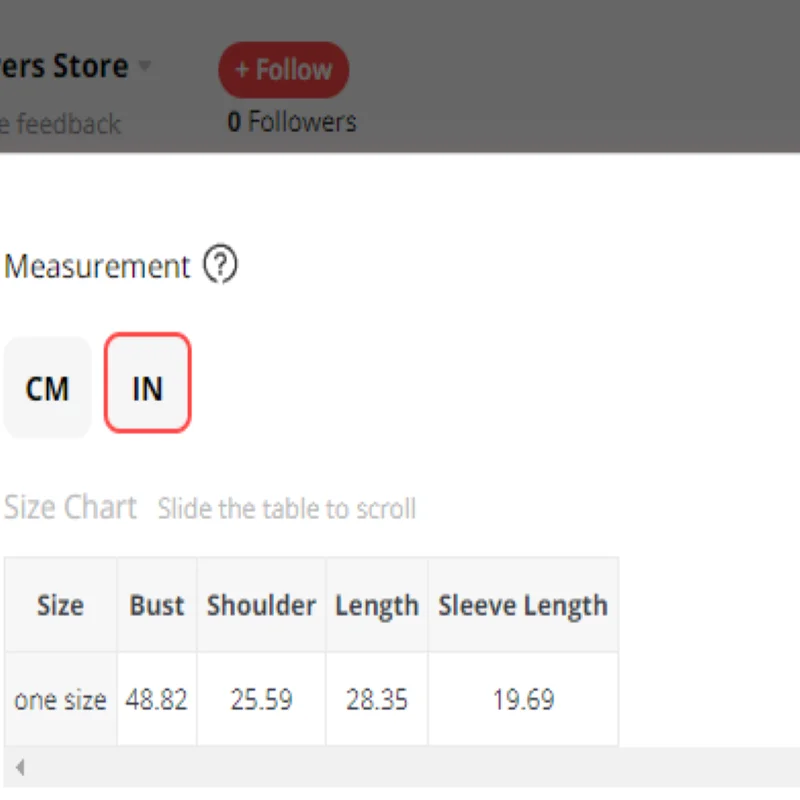Click the Store name title
Viewport: 800px width, 800px height.
[x=64, y=66]
